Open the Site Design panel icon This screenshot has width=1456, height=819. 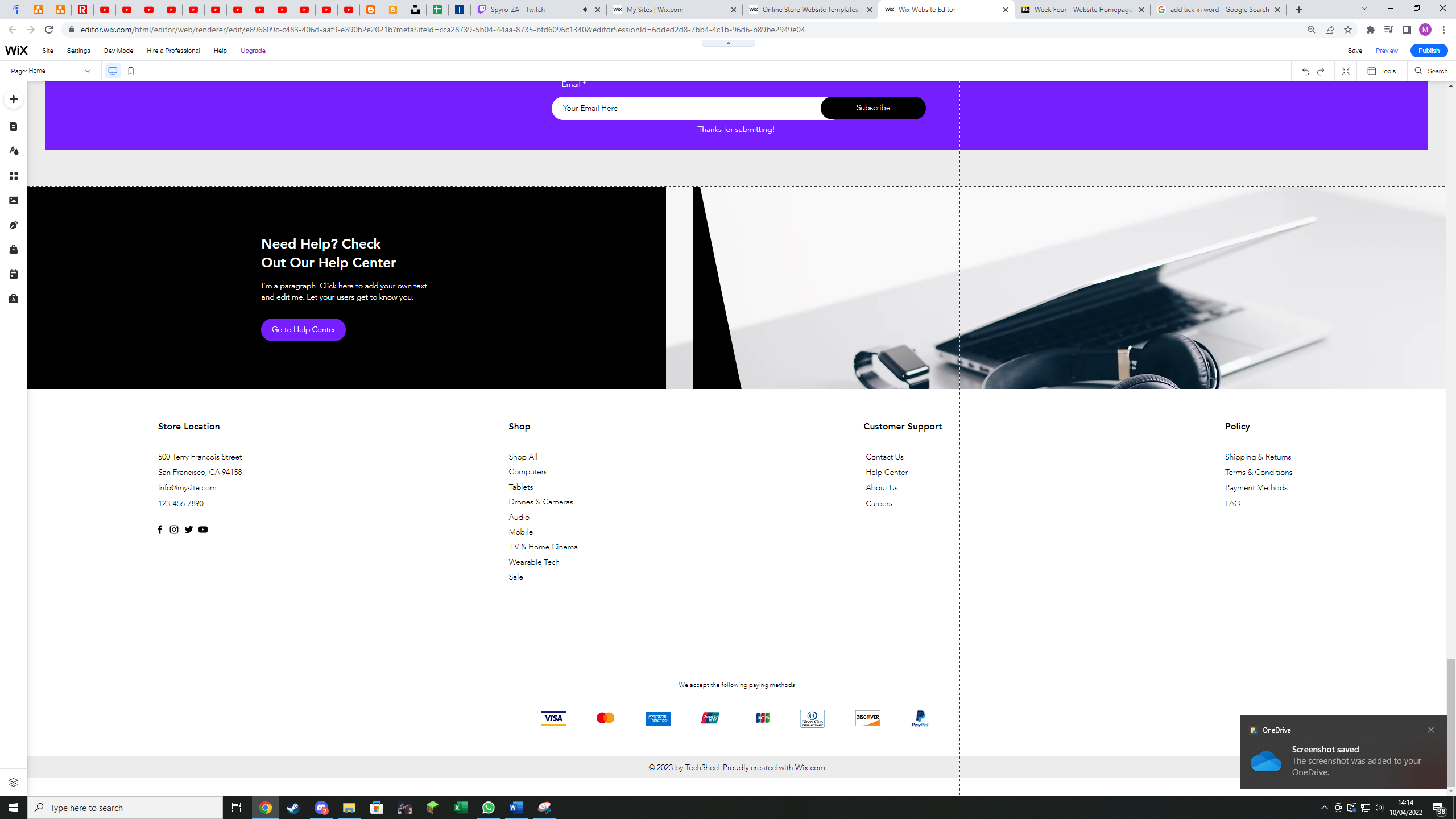point(14,151)
